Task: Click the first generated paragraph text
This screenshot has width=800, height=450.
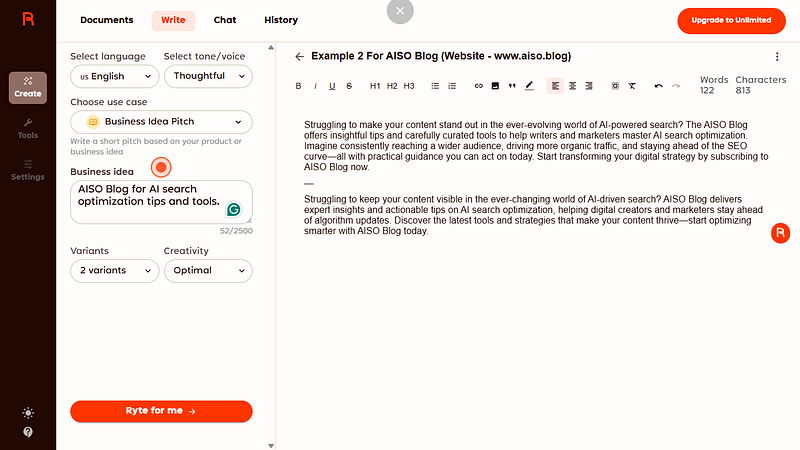Action: (x=536, y=146)
